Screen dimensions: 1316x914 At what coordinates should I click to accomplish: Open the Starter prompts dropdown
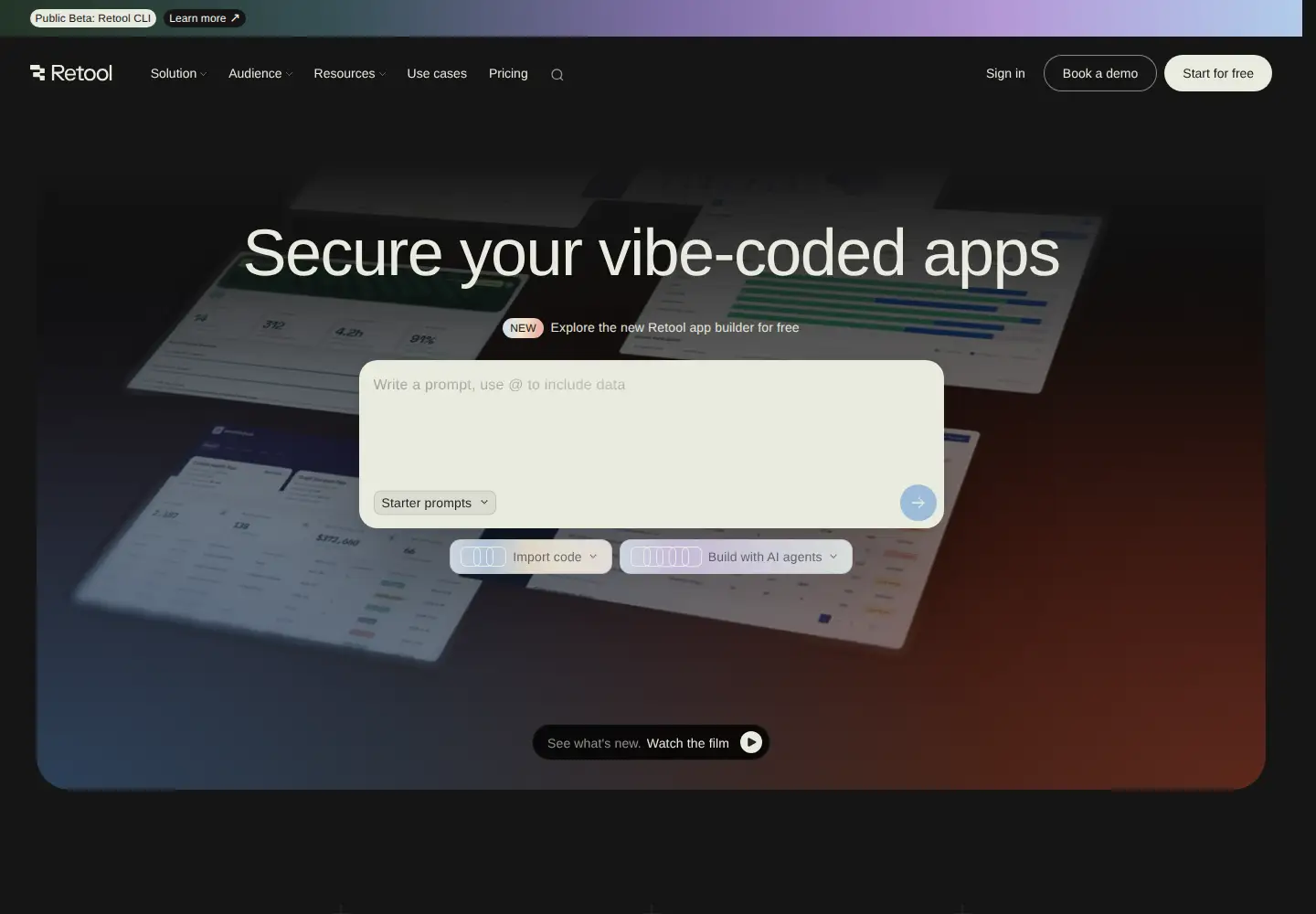435,503
